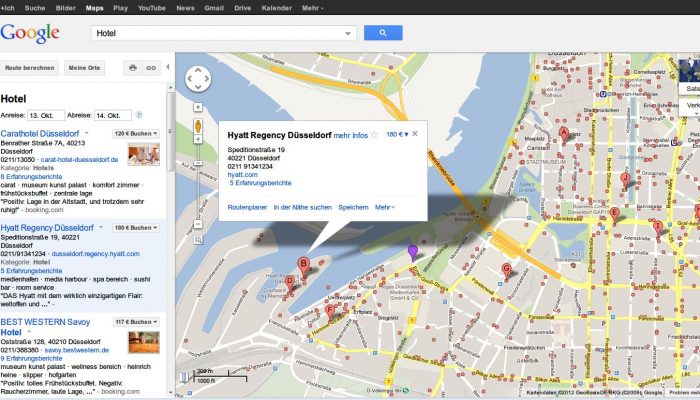This screenshot has width=700, height=400.
Task: Close the Hyatt Regency info window
Action: point(415,133)
